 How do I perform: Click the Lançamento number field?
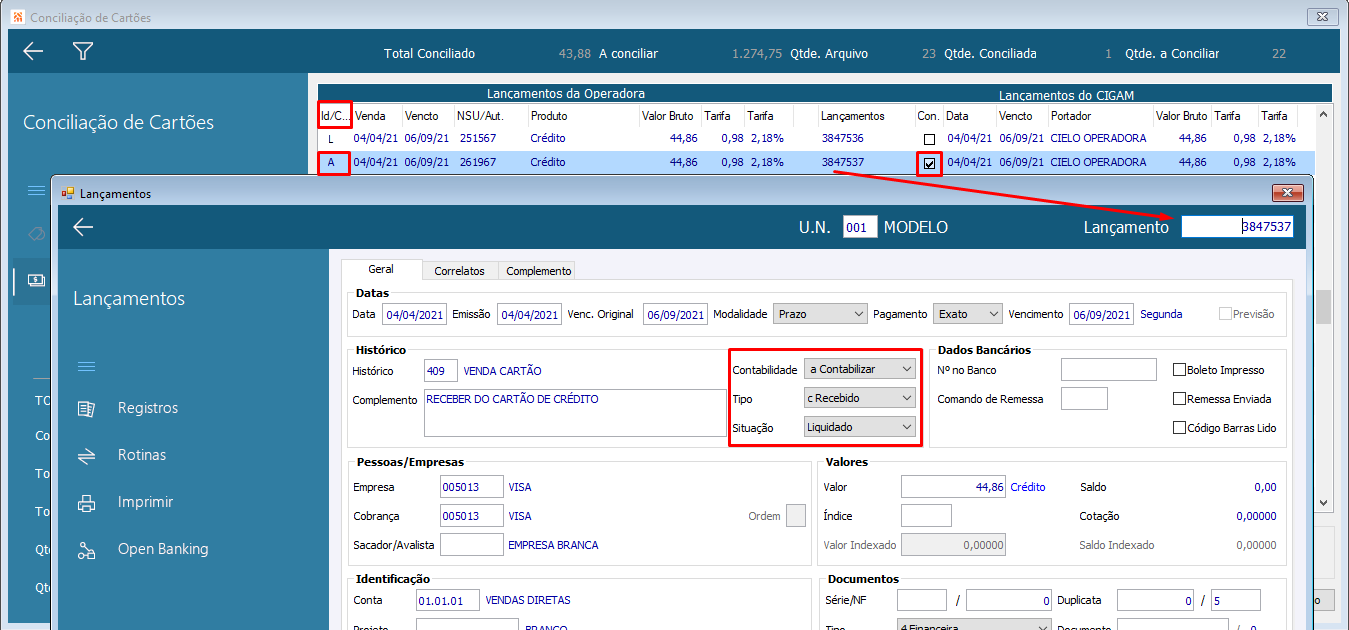point(1237,227)
